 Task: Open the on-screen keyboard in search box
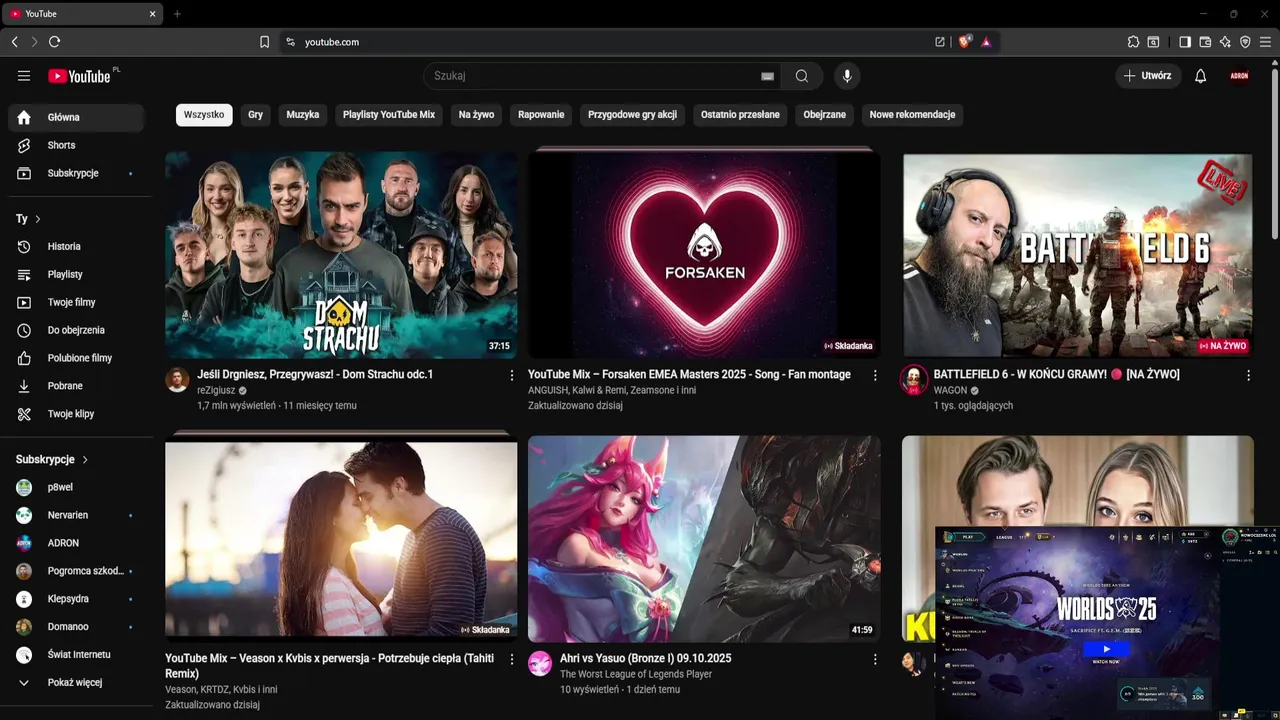coord(767,76)
